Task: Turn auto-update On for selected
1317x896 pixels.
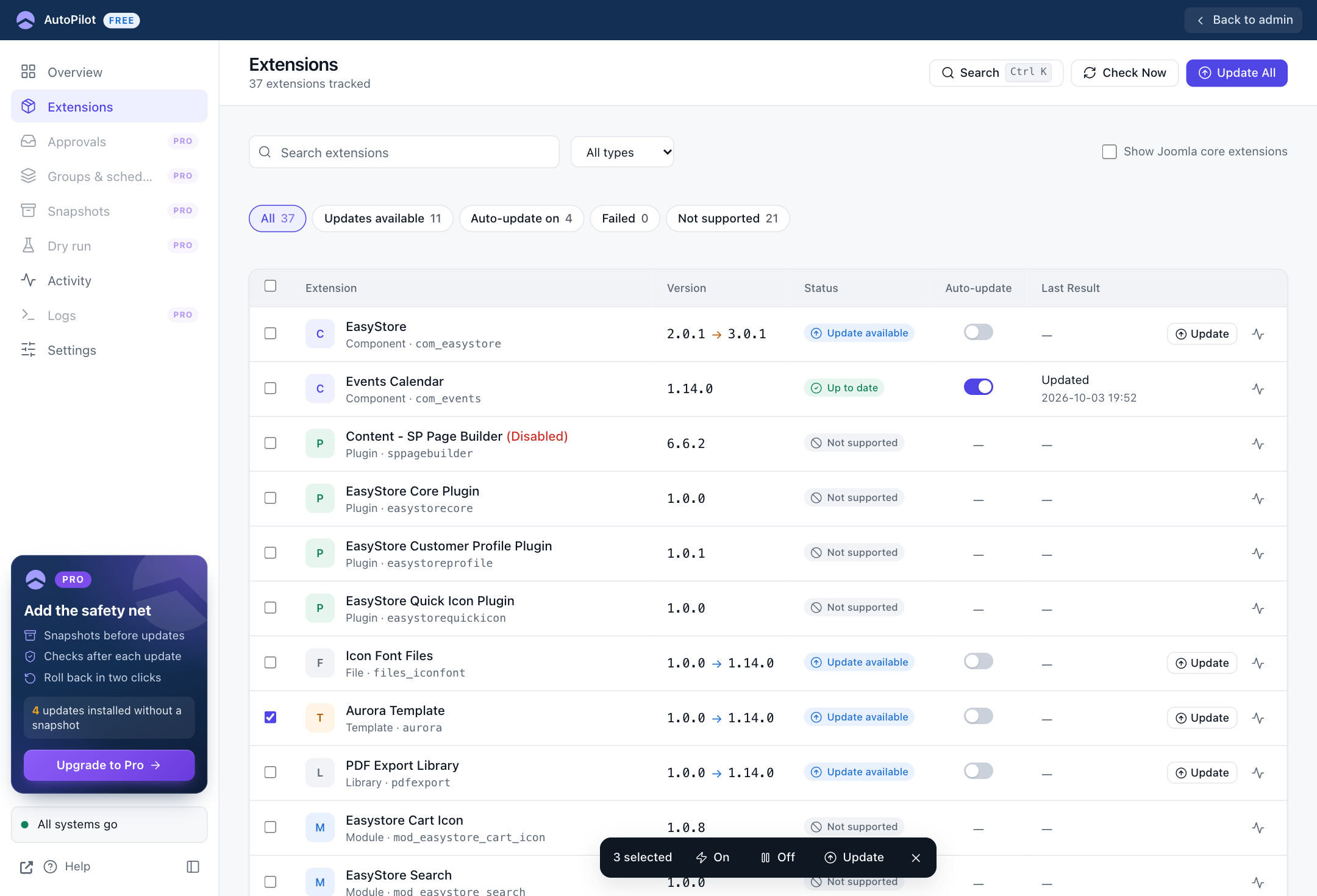Action: tap(712, 858)
